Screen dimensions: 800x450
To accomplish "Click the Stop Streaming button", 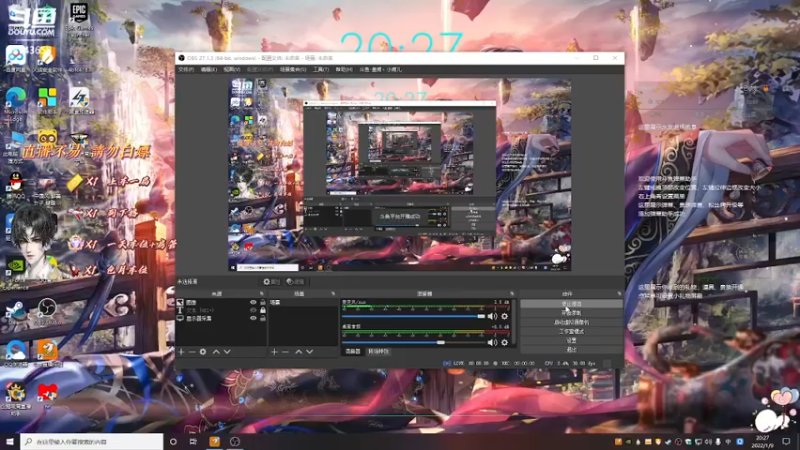I will click(571, 304).
